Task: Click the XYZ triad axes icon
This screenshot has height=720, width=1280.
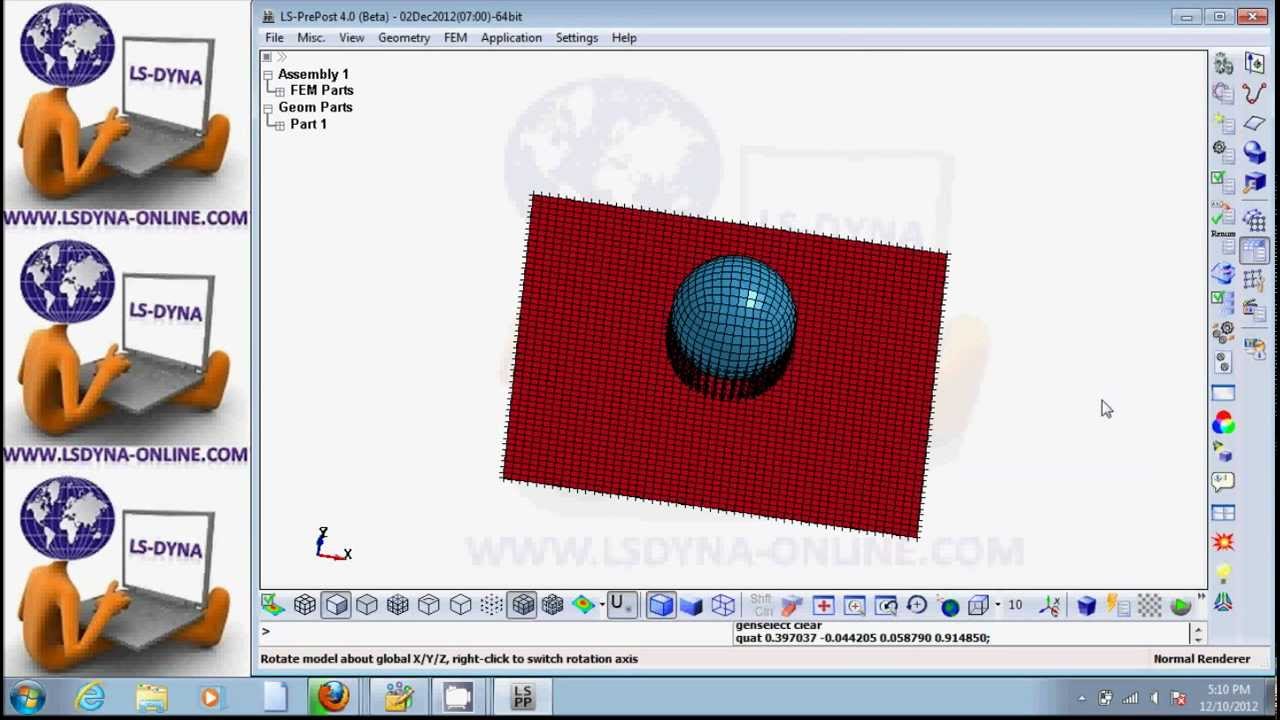Action: pyautogui.click(x=1049, y=605)
